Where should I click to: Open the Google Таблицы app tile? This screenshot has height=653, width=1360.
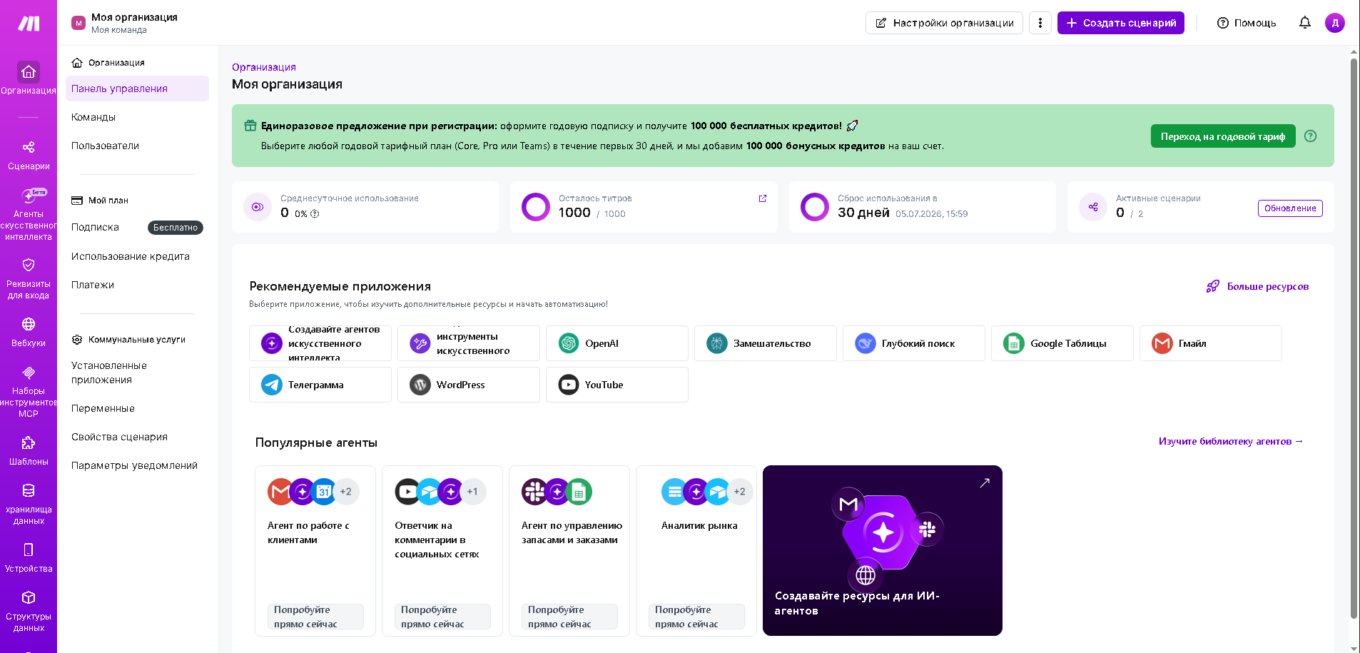tap(1062, 343)
